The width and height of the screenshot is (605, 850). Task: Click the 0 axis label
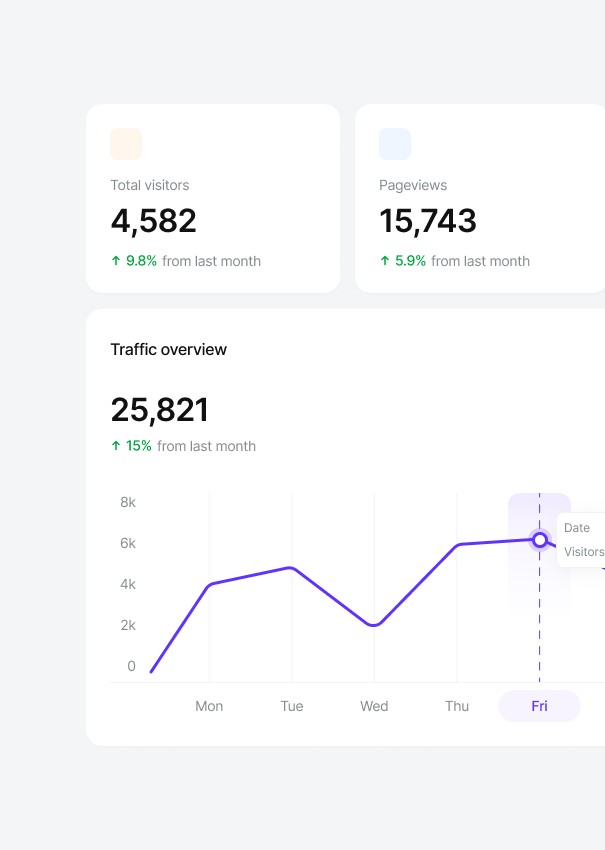(131, 666)
